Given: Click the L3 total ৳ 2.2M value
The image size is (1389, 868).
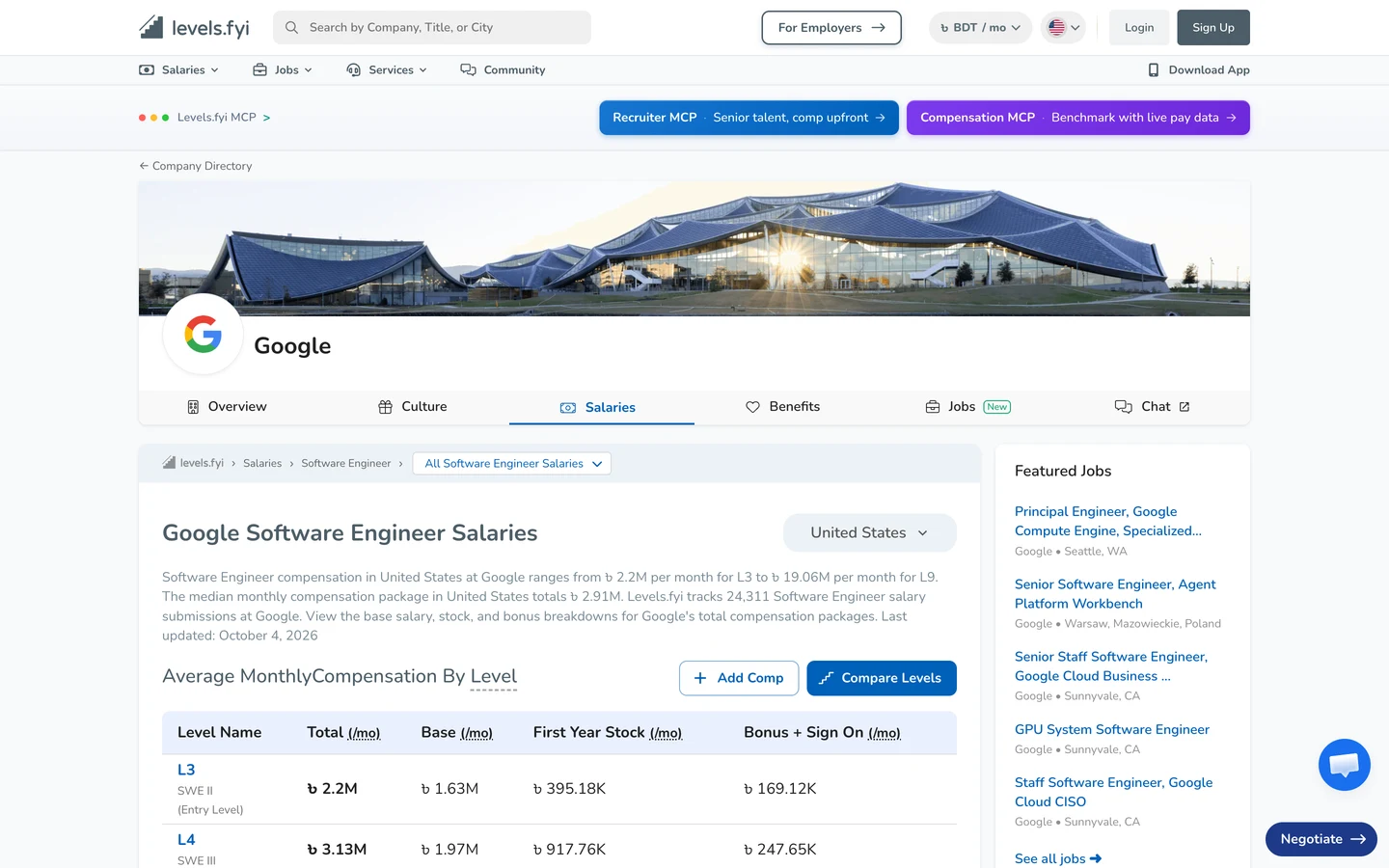Looking at the screenshot, I should 332,789.
